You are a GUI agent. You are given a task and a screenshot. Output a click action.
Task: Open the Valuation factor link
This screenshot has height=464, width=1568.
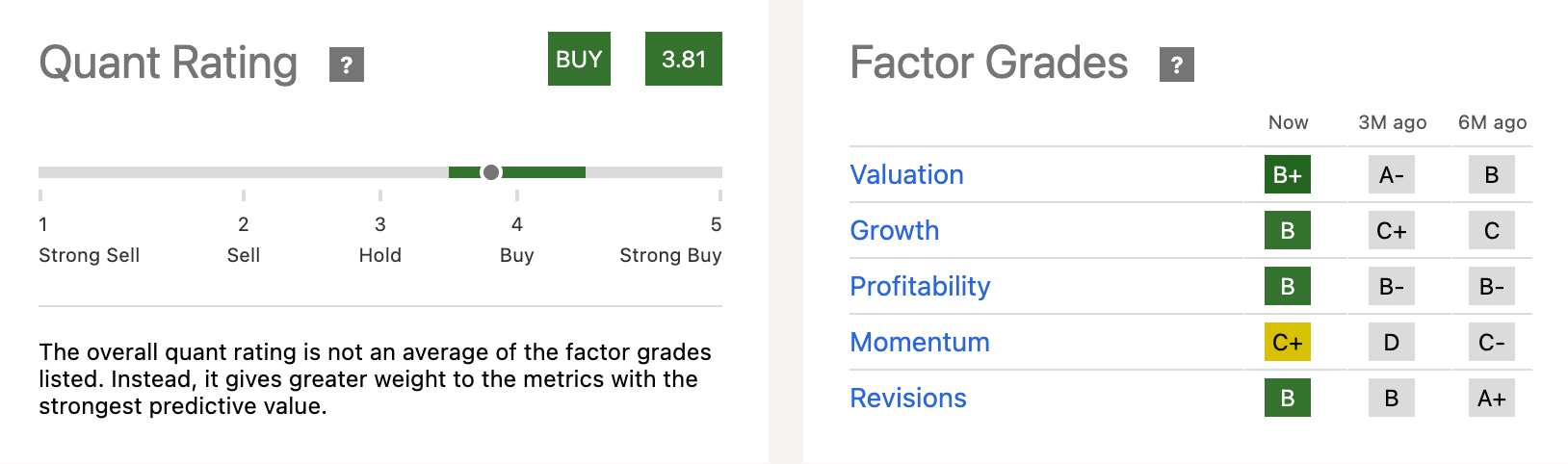pos(906,174)
